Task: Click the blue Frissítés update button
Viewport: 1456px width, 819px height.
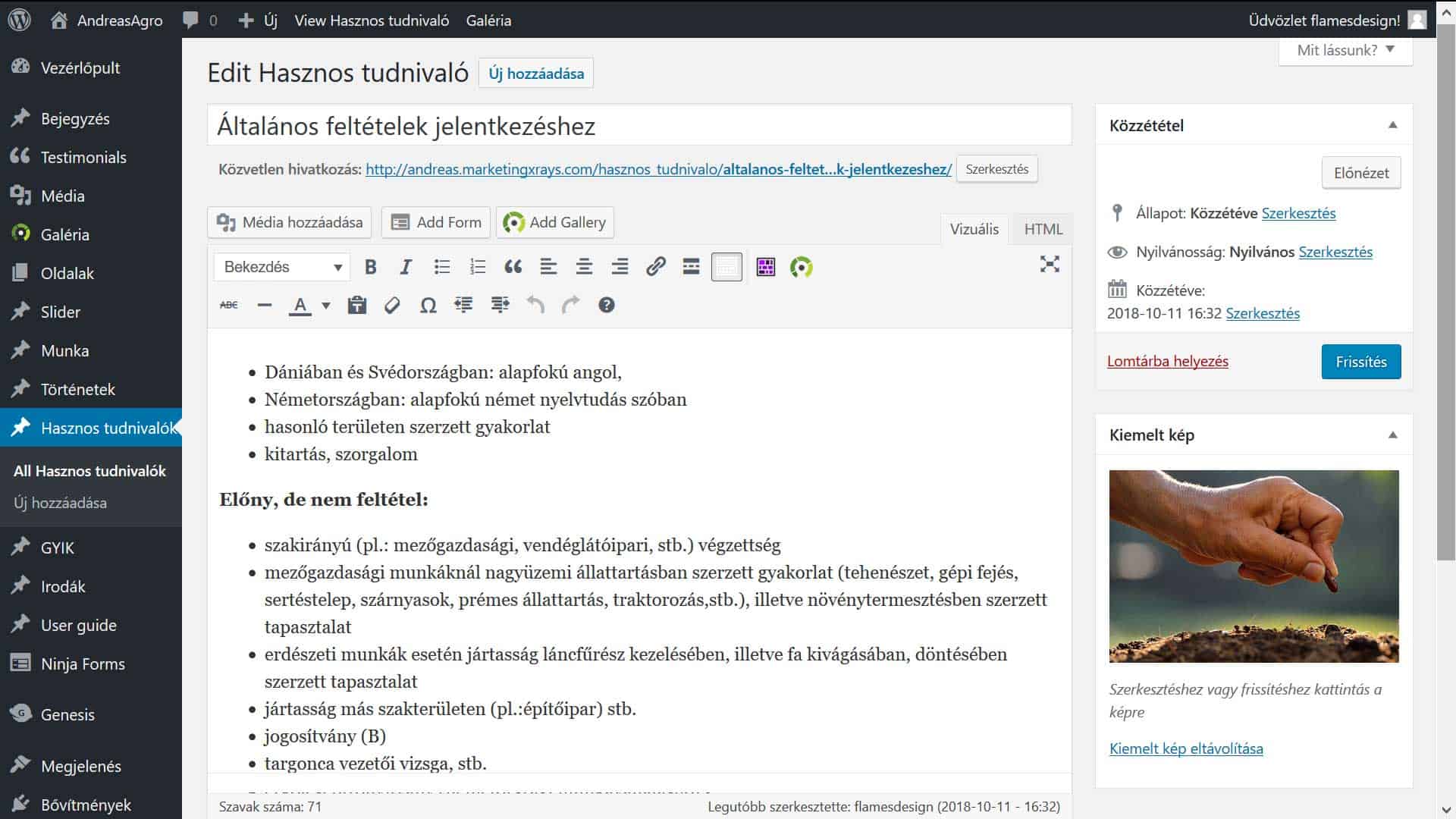Action: click(1361, 362)
